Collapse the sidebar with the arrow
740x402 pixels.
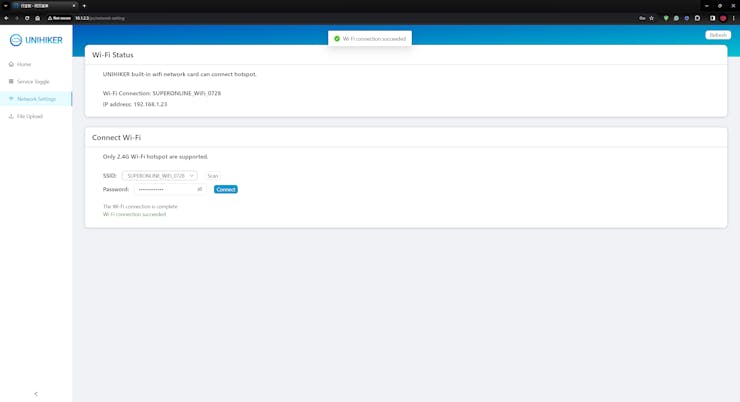click(36, 394)
